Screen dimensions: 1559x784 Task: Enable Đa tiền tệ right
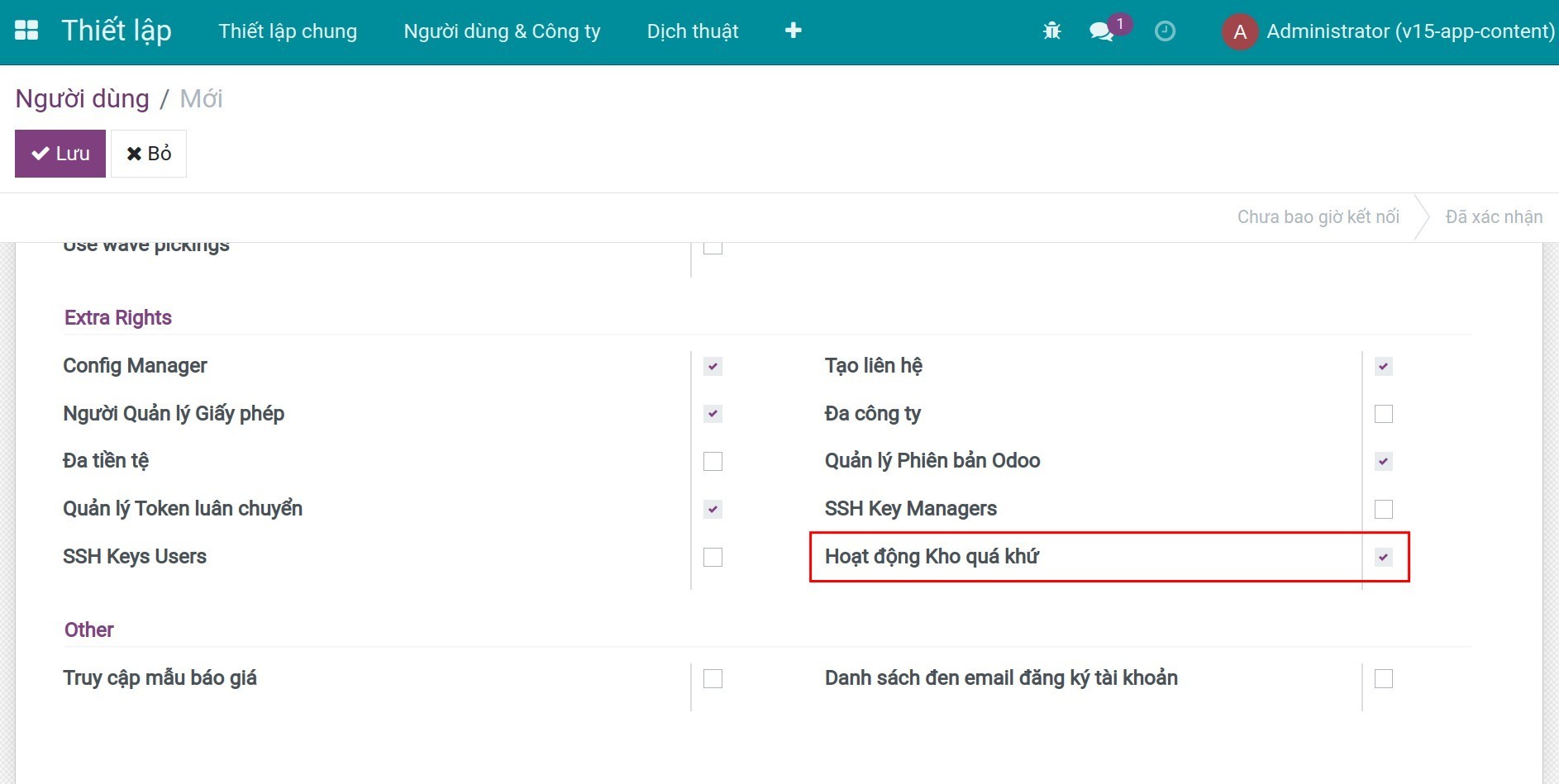click(x=712, y=462)
